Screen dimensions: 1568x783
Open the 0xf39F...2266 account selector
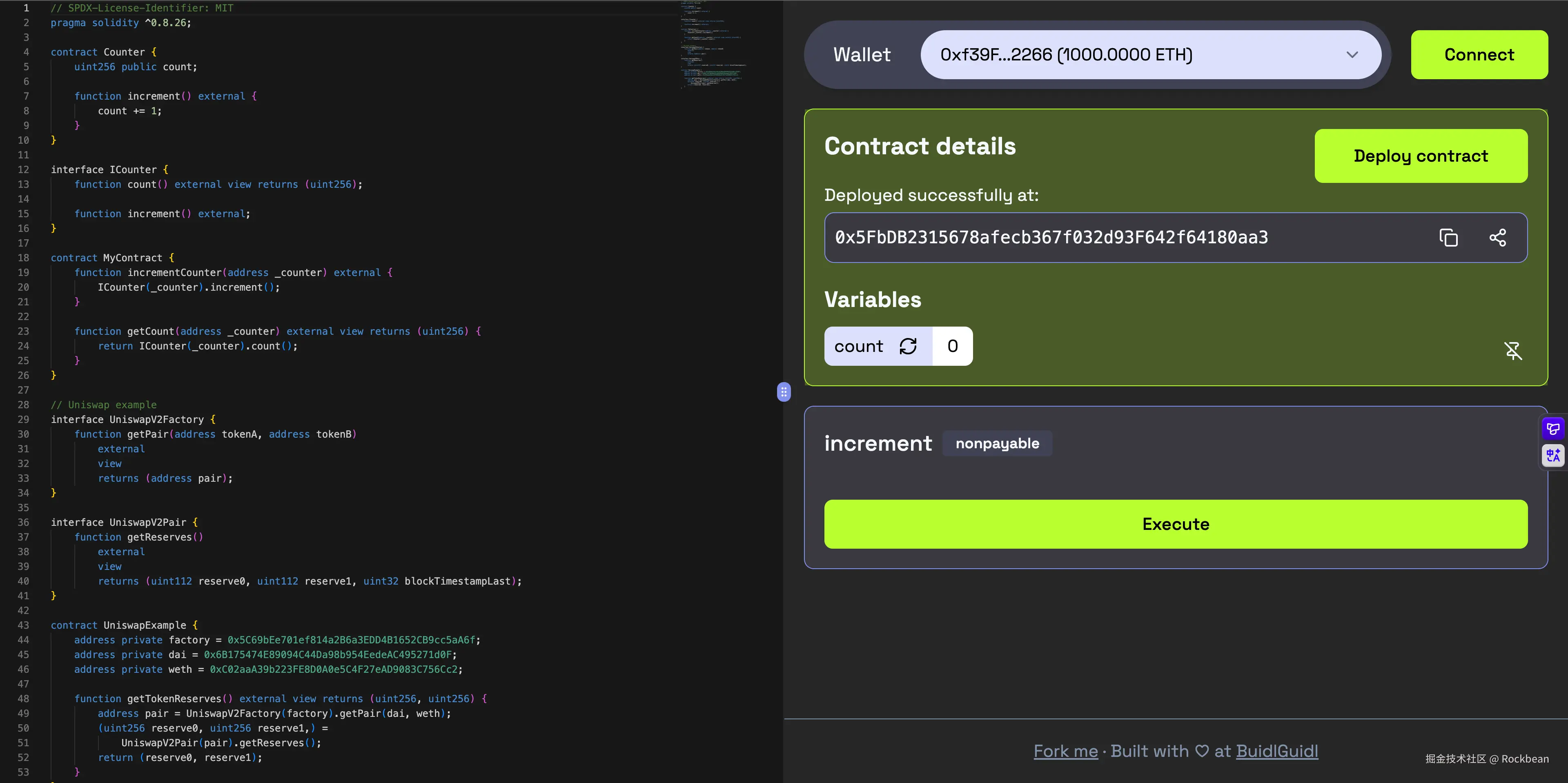click(x=1150, y=54)
